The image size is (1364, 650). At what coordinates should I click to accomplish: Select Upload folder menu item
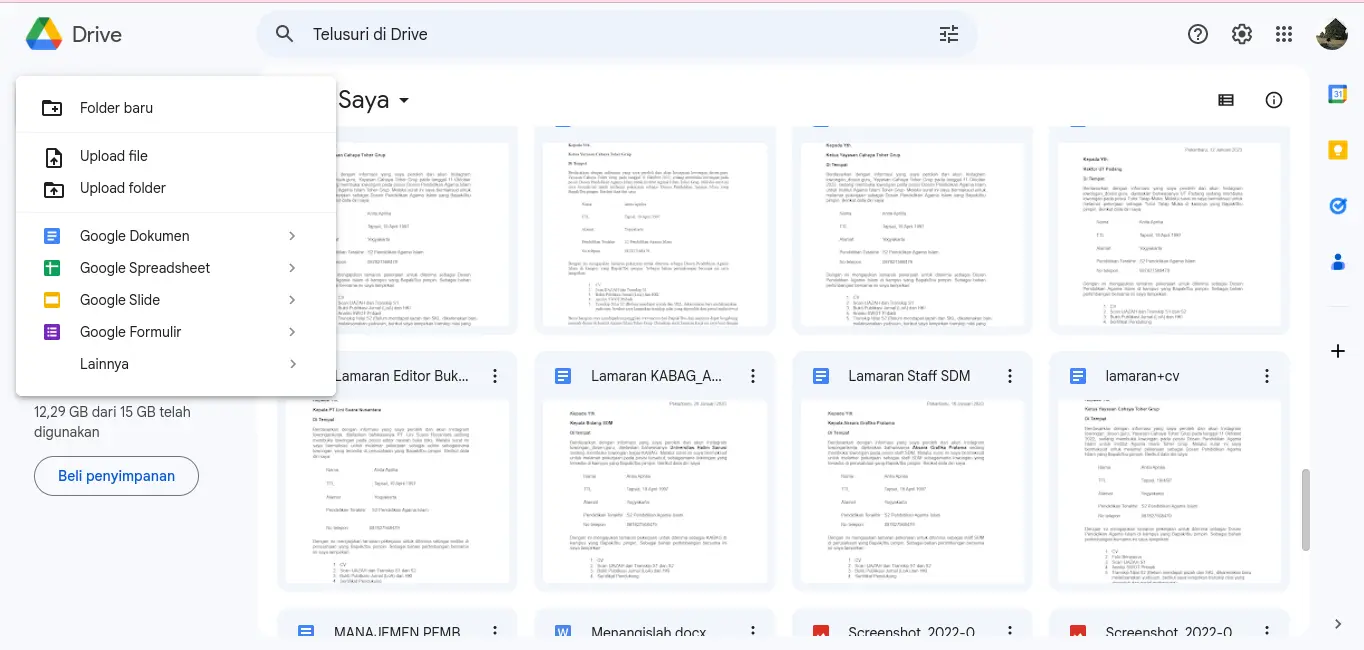tap(176, 188)
